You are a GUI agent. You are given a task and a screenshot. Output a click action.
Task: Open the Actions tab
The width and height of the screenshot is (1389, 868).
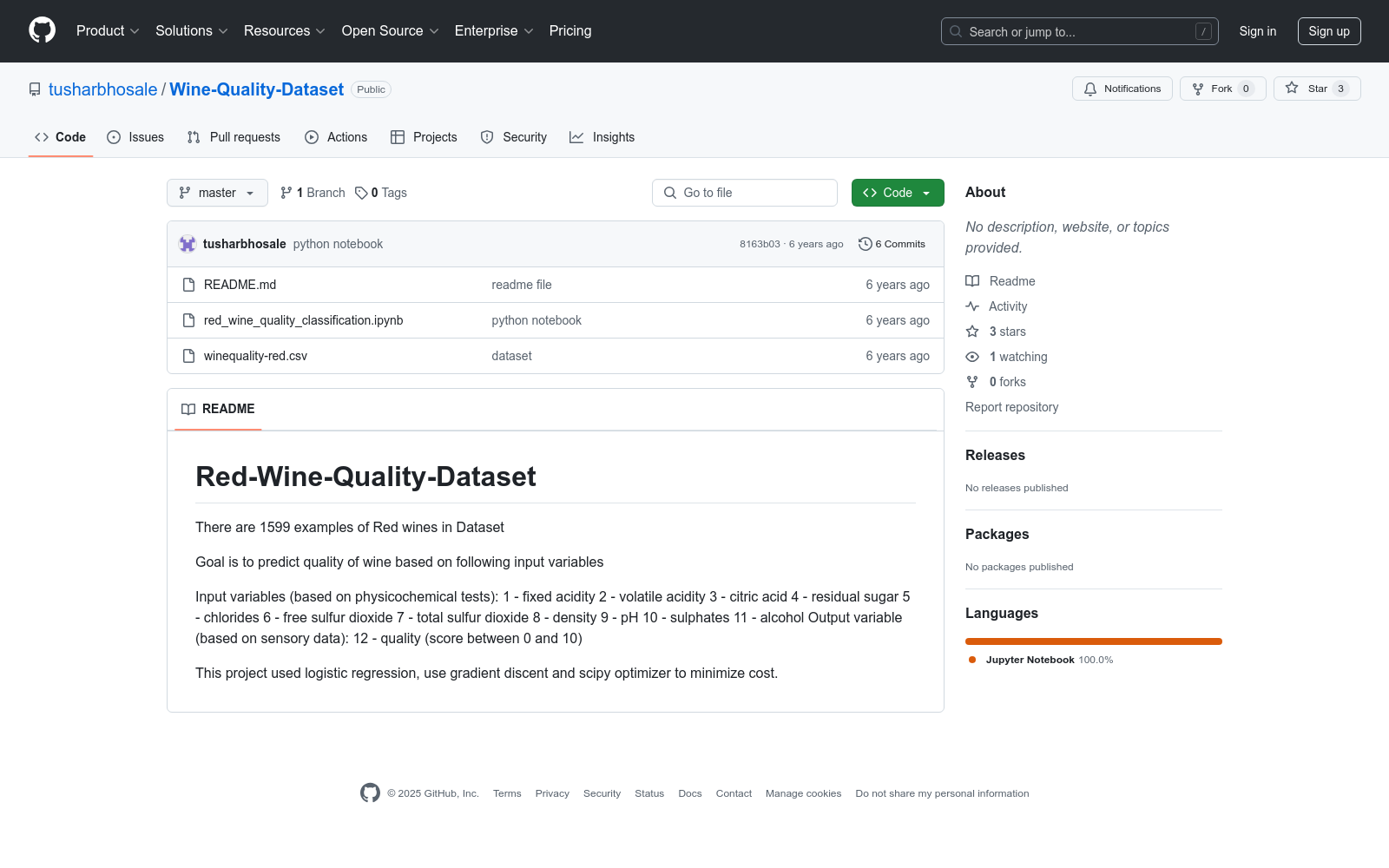click(336, 137)
